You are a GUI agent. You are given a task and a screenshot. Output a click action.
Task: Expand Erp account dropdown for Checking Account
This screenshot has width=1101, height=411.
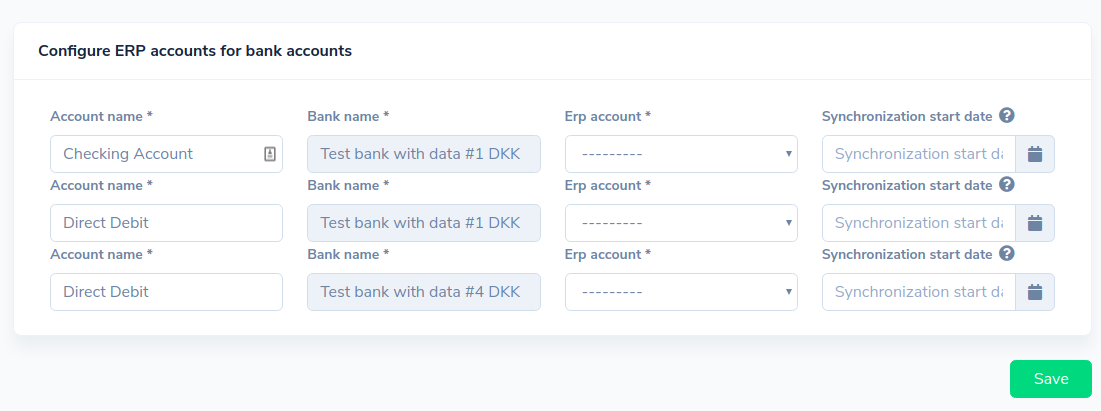click(681, 154)
